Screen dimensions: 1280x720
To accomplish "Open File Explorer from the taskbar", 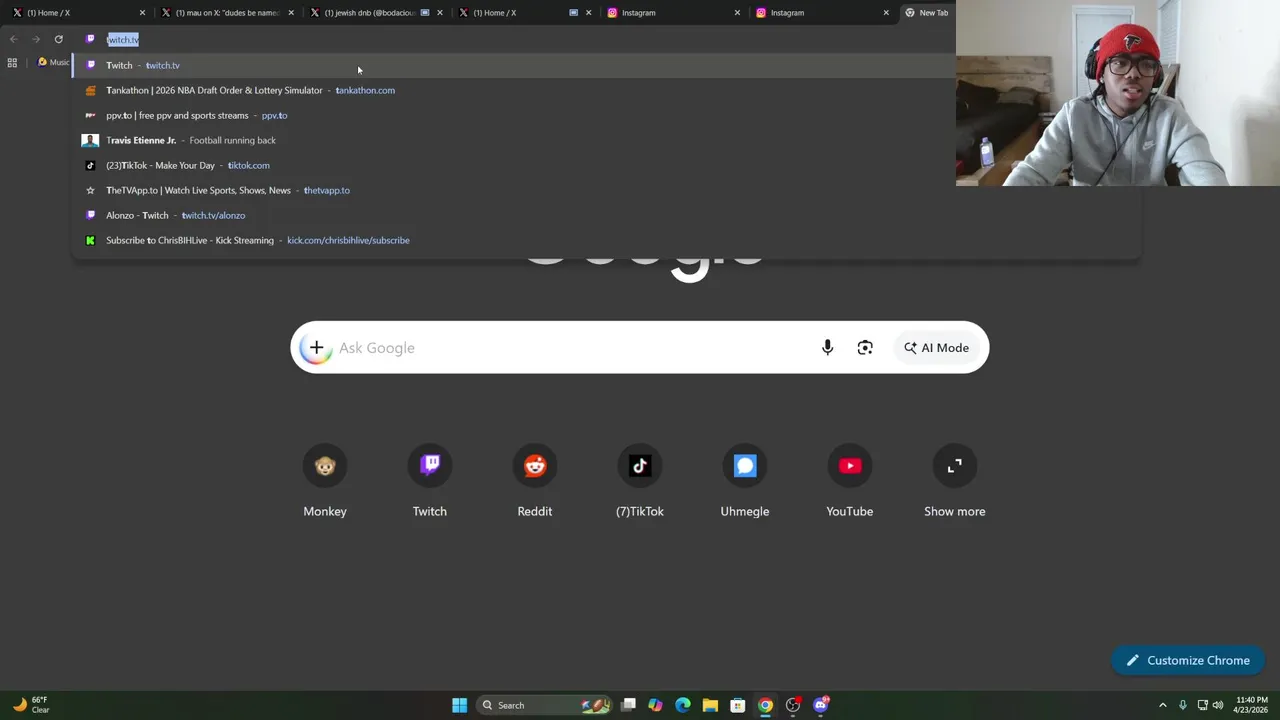I will [710, 705].
